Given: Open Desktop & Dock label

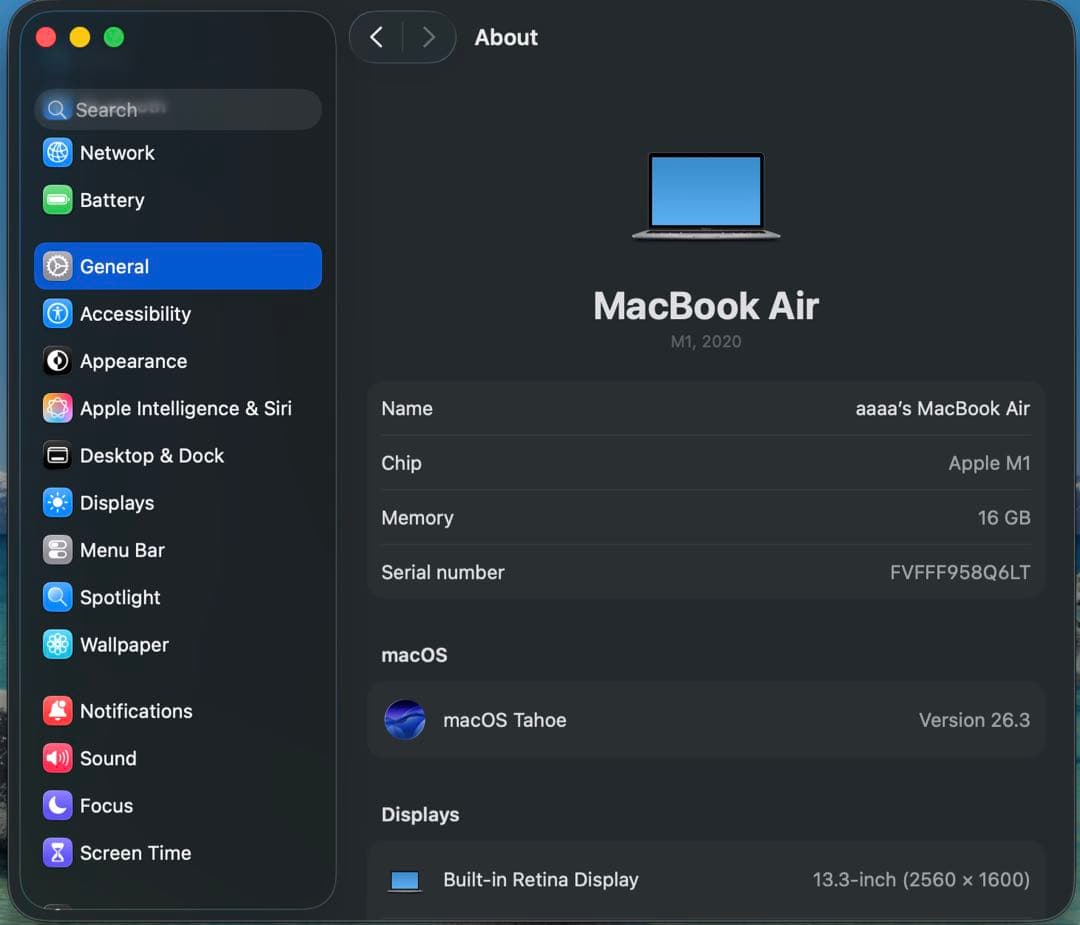Looking at the screenshot, I should pyautogui.click(x=152, y=456).
